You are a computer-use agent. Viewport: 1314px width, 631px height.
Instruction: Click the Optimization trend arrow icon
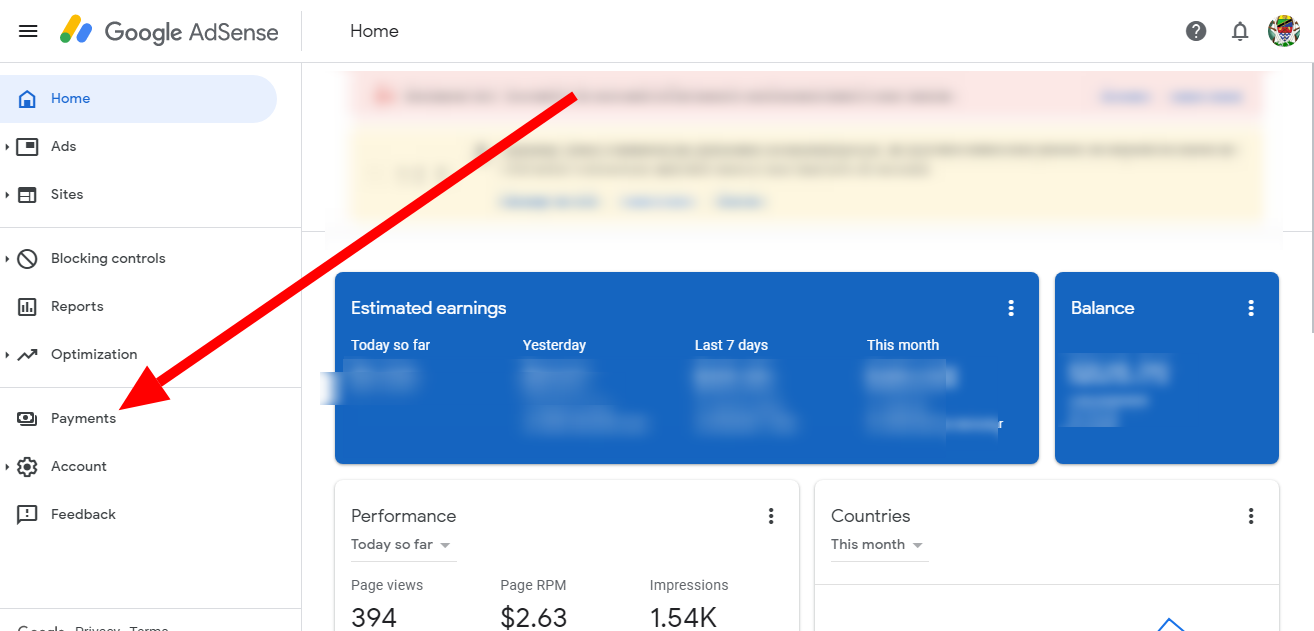coord(28,355)
